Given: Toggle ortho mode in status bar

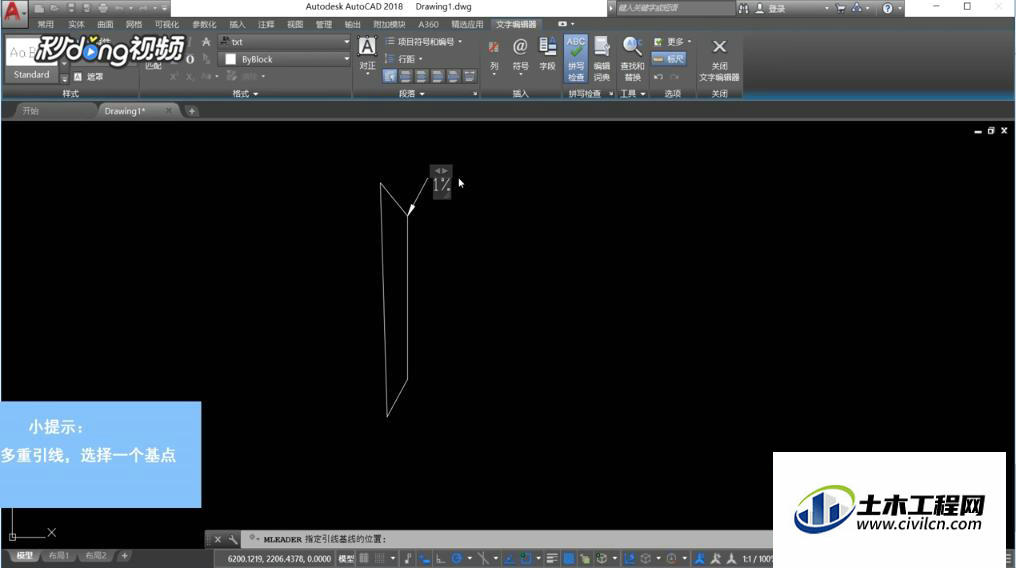Looking at the screenshot, I should [441, 558].
